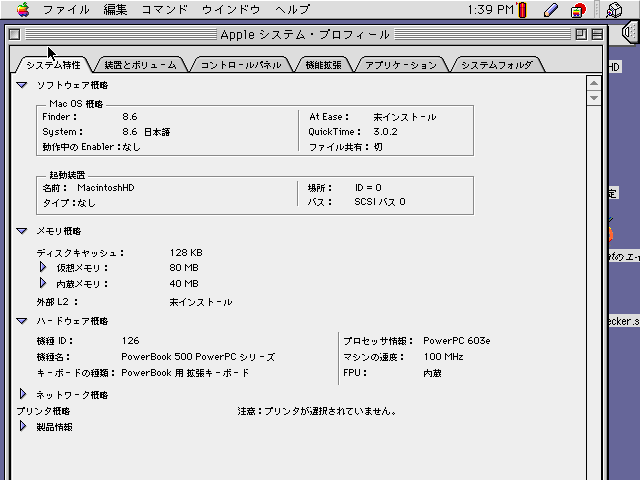Click the PowerPC 603e processor value
640x480 pixels.
click(x=457, y=341)
